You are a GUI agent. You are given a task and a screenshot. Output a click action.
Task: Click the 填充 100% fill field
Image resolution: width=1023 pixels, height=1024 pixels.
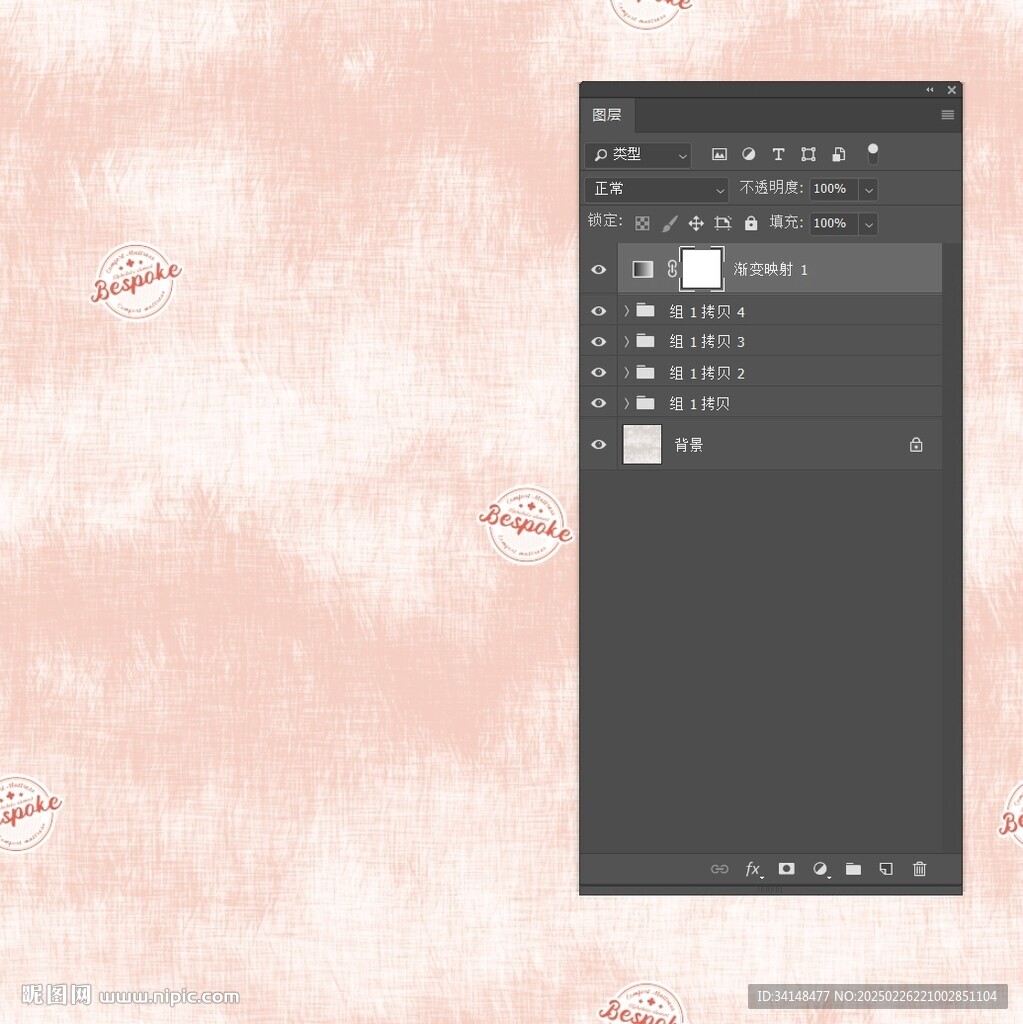[834, 223]
